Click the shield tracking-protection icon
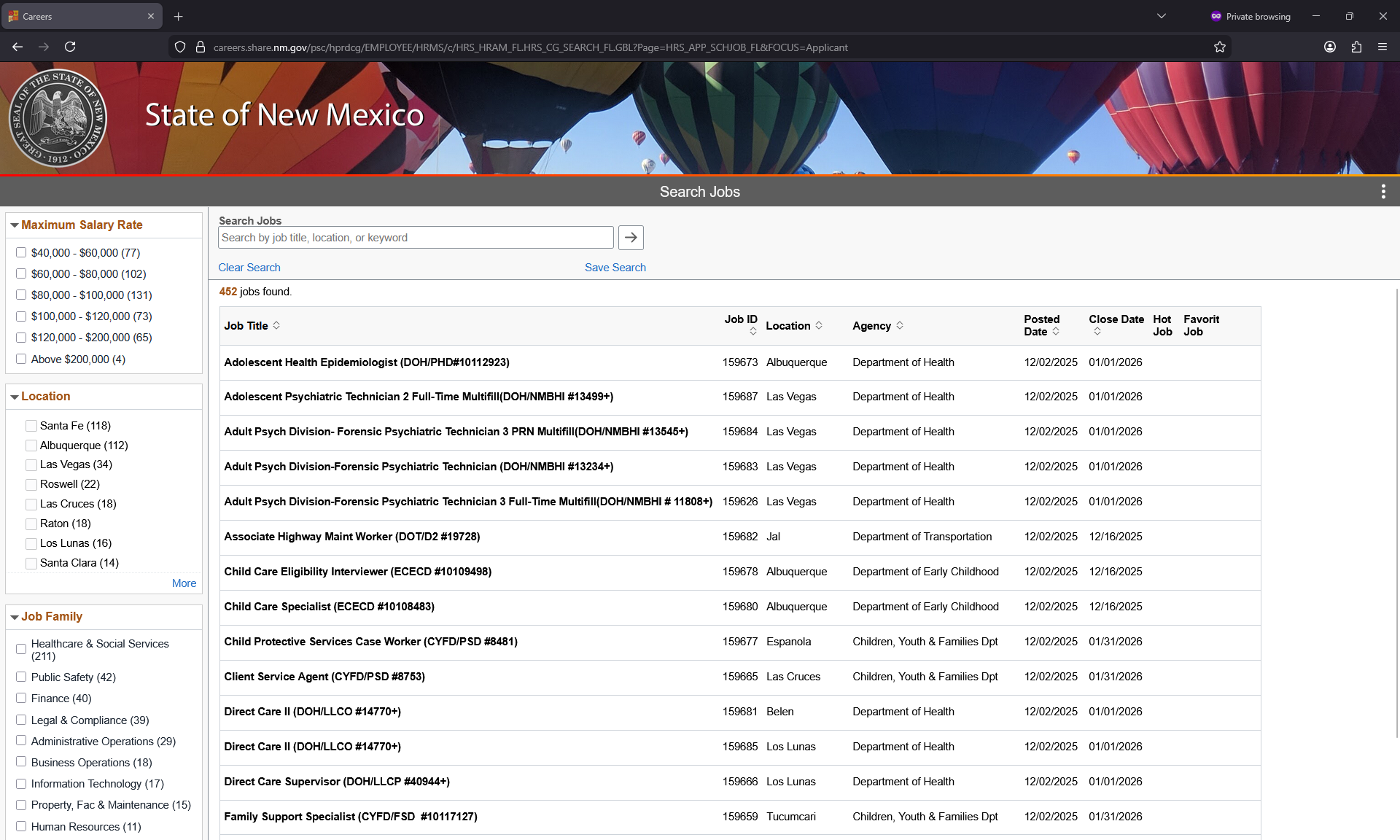1400x840 pixels. tap(179, 47)
